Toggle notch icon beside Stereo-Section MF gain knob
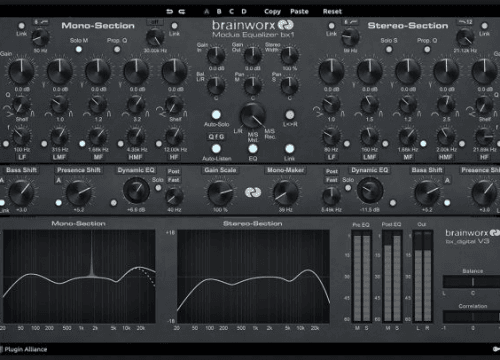This screenshot has width=500, height=360. coord(392,85)
